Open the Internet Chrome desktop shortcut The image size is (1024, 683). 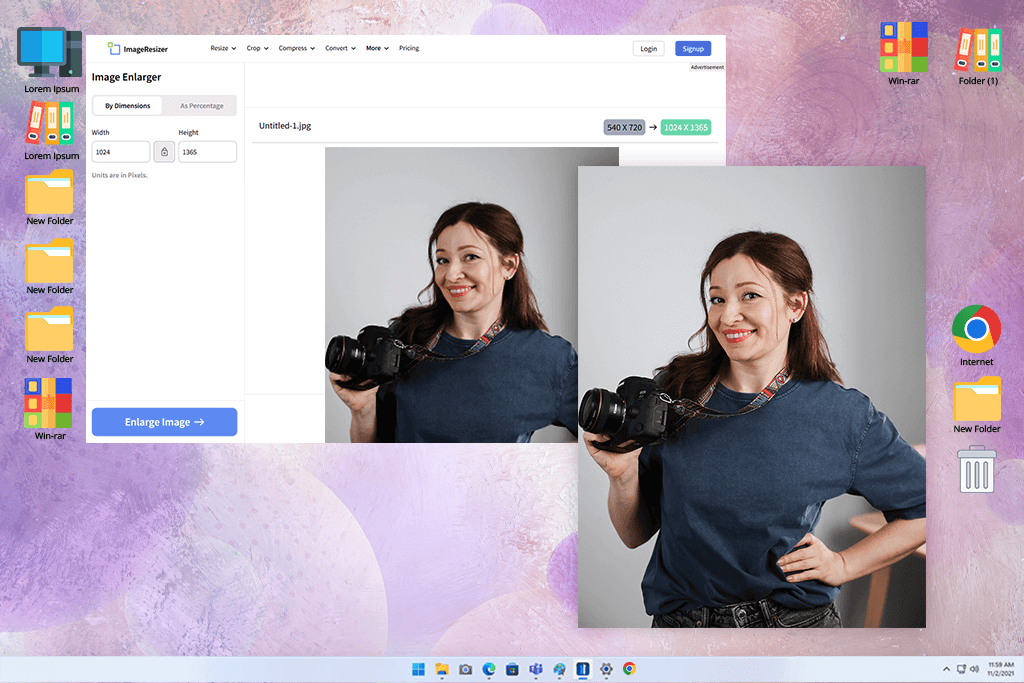click(976, 336)
